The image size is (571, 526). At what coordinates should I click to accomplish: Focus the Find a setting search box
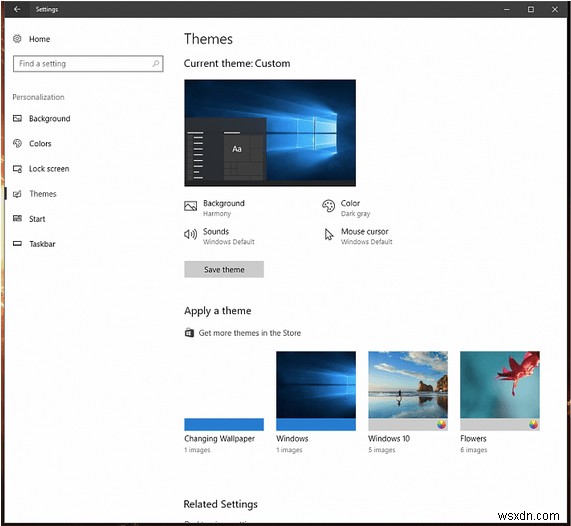88,63
